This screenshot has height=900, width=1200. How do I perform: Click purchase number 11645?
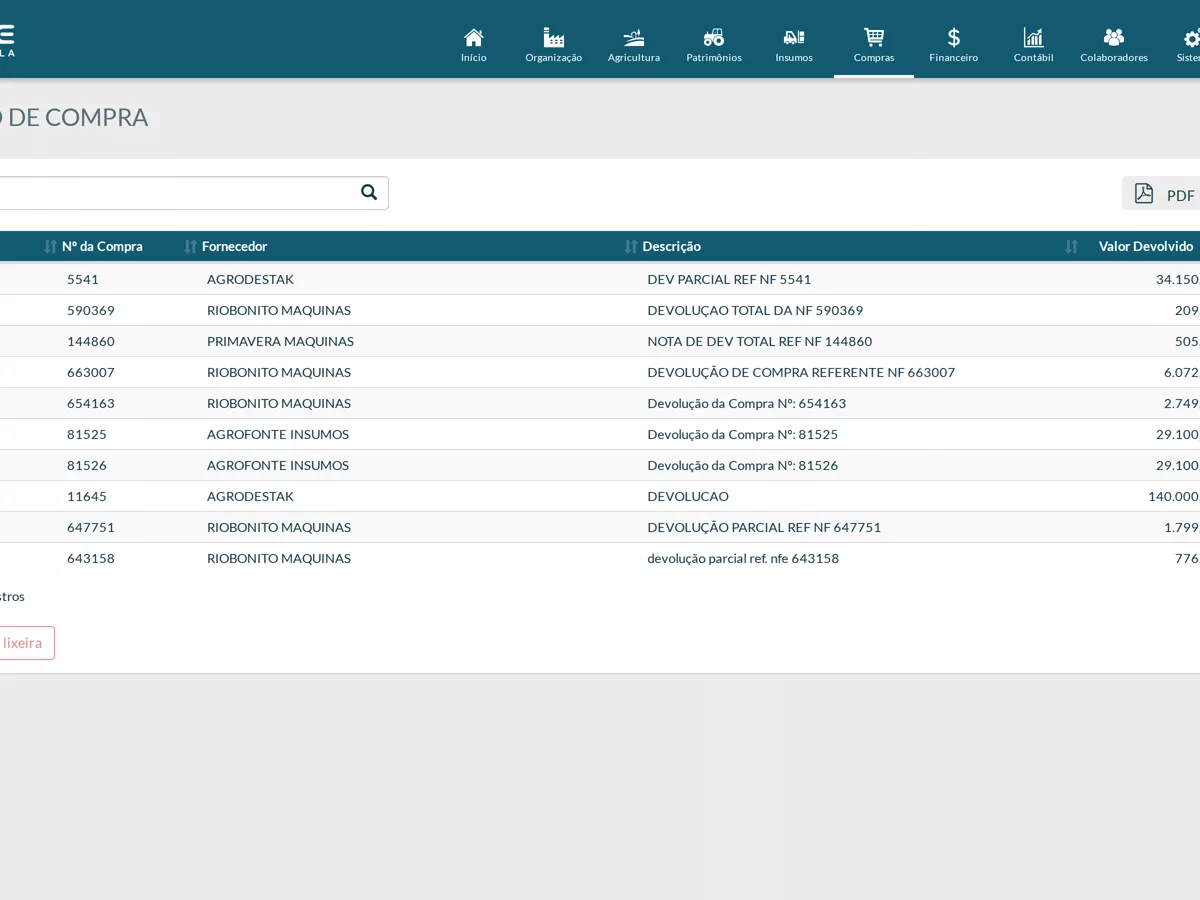pyautogui.click(x=87, y=496)
